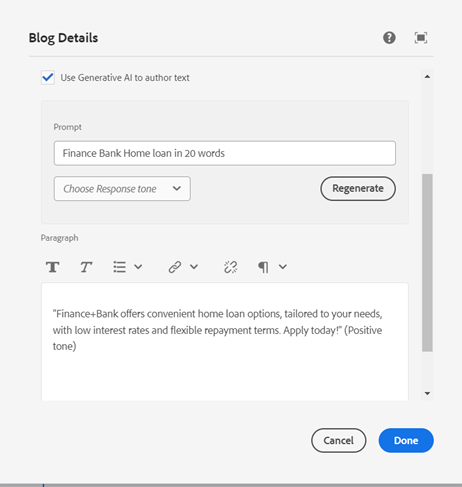The image size is (462, 487).
Task: Select the bullet list icon
Action: click(119, 267)
